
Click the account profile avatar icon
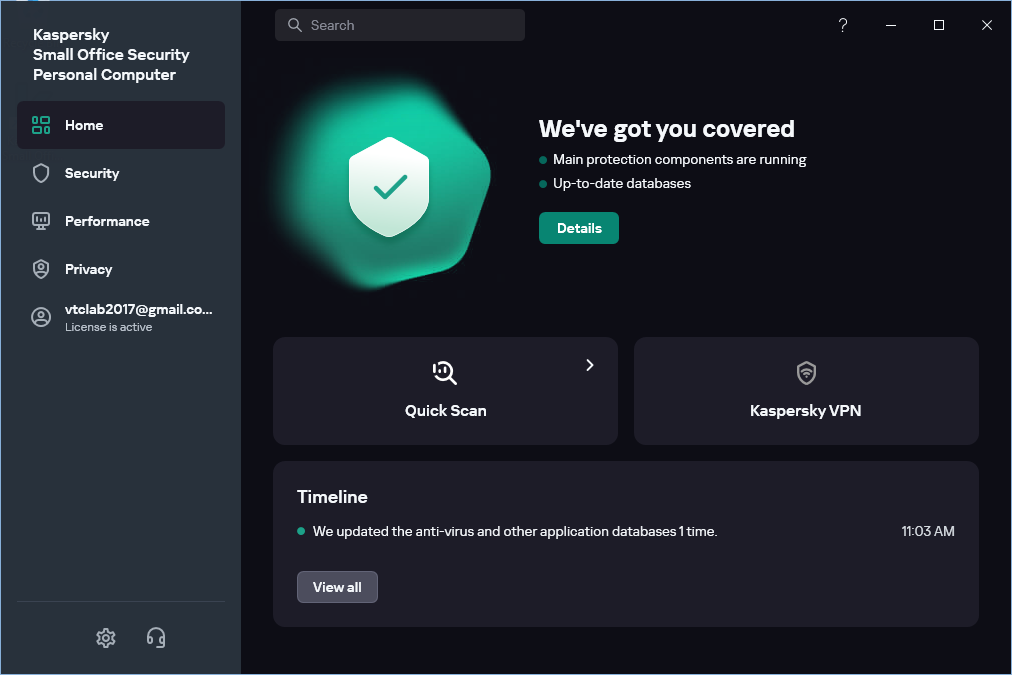point(41,317)
